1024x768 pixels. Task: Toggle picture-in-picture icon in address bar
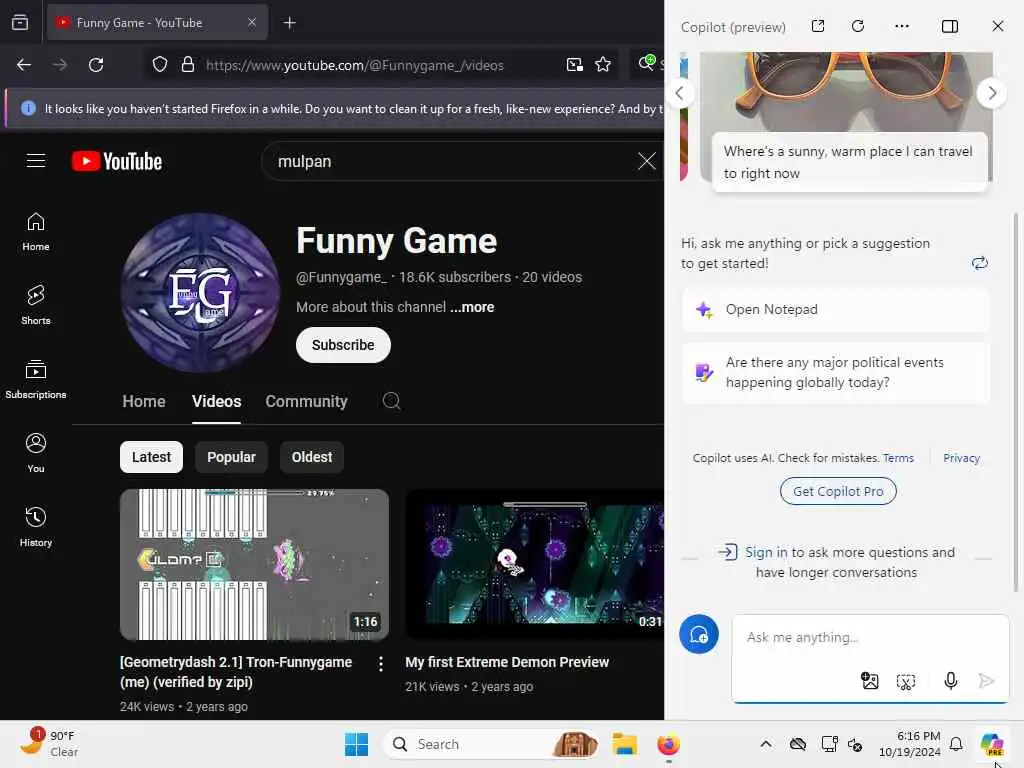pos(575,65)
